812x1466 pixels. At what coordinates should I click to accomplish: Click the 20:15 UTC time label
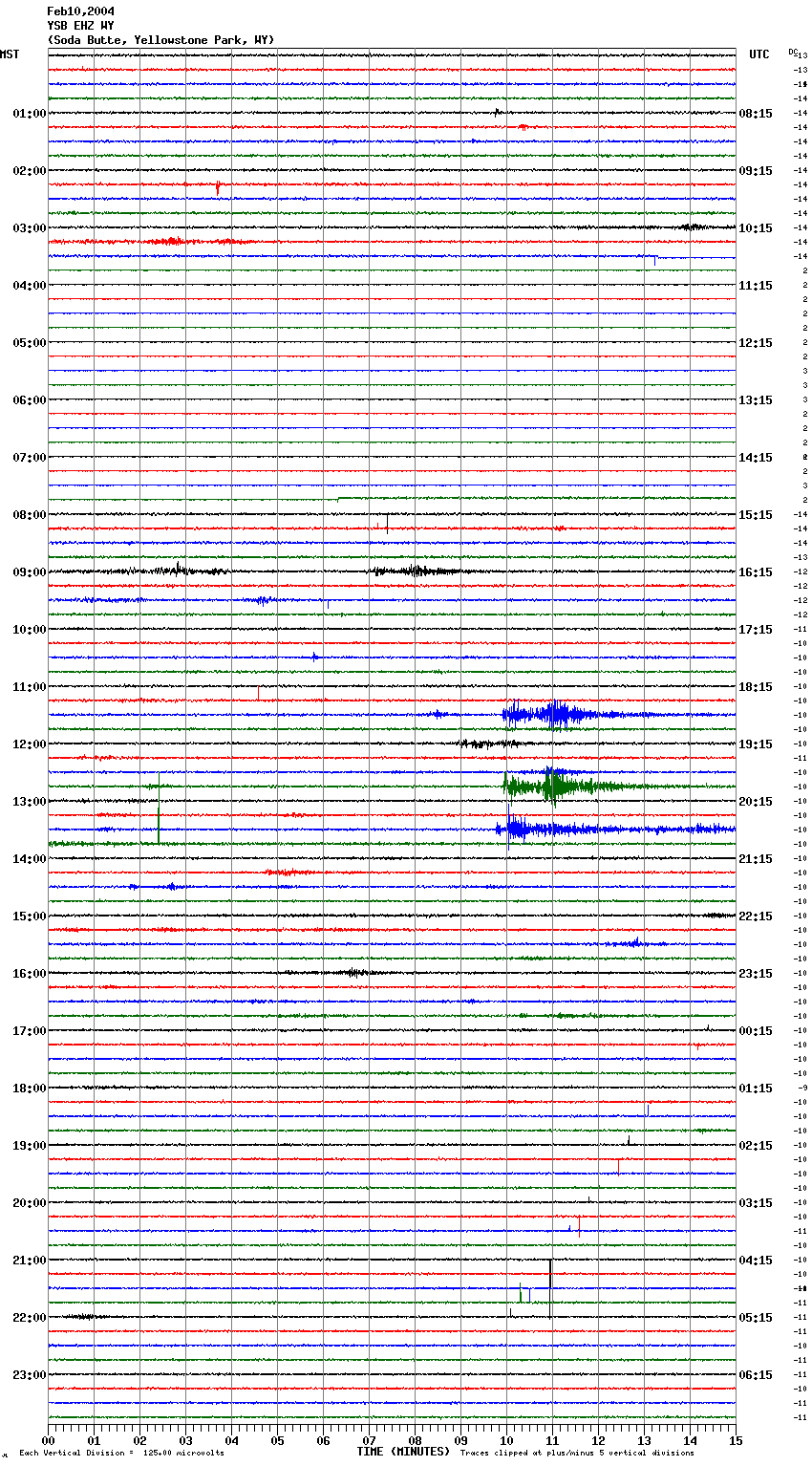click(756, 802)
